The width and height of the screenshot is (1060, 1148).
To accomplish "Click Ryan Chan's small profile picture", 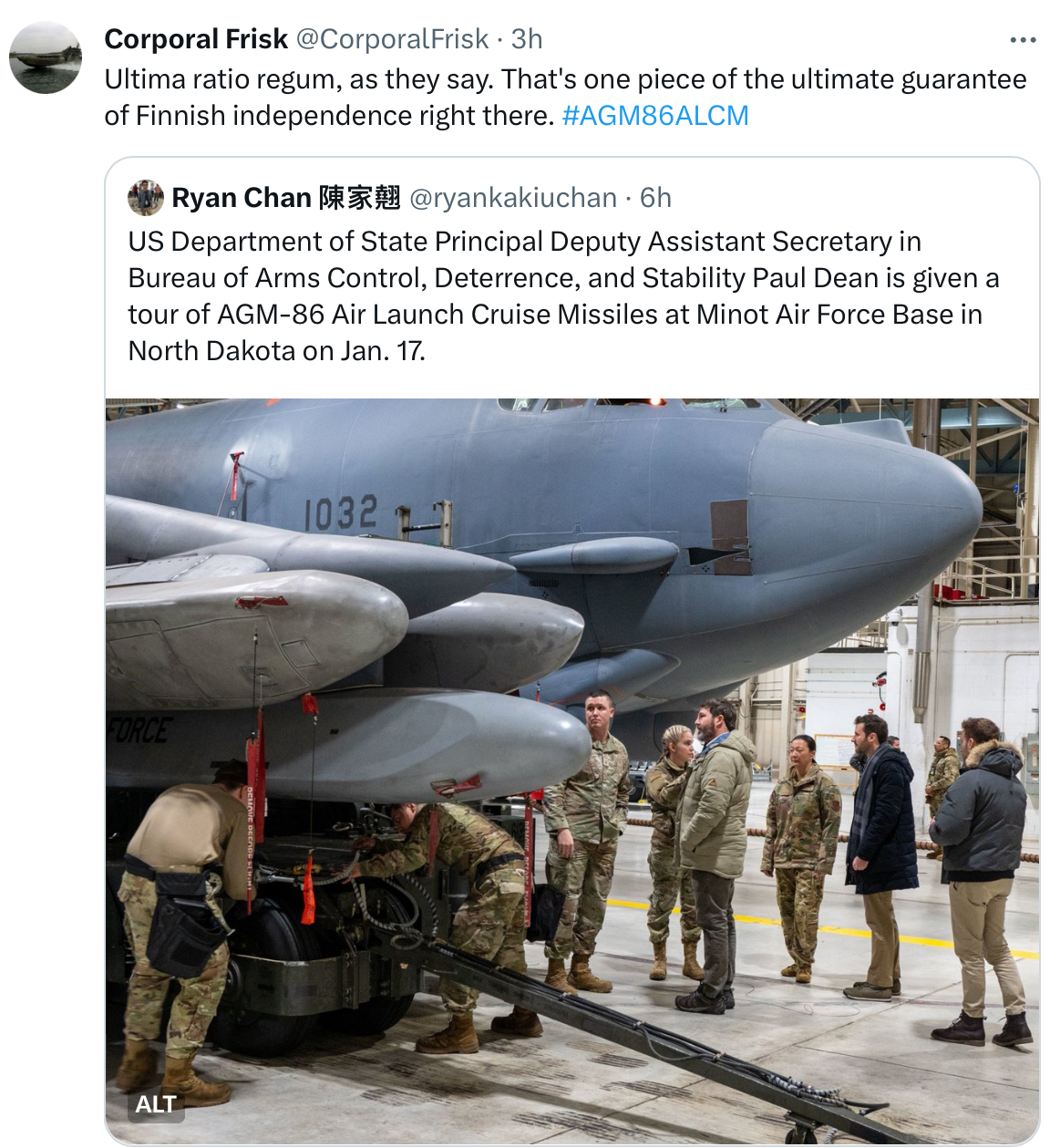I will [145, 198].
